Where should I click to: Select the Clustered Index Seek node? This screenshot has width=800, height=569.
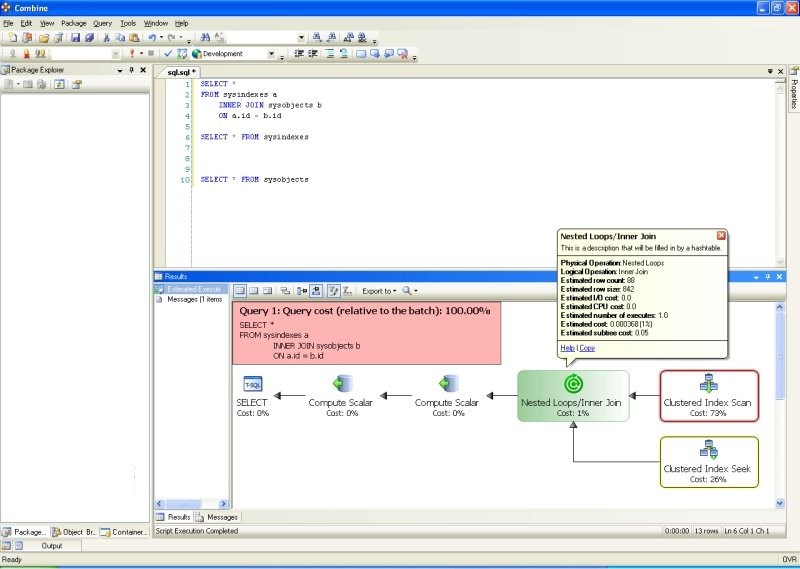pyautogui.click(x=709, y=461)
